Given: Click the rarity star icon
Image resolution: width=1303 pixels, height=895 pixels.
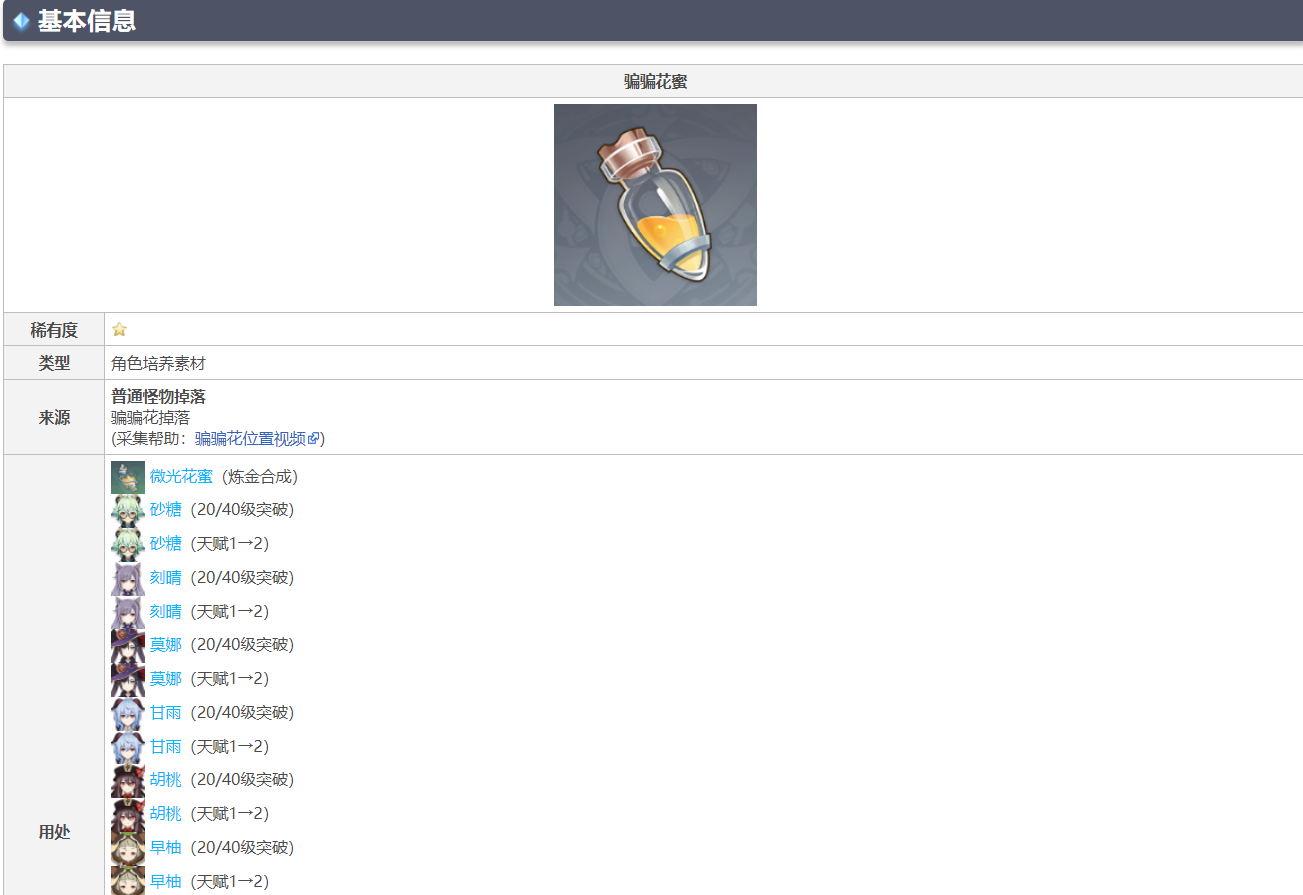Looking at the screenshot, I should click(x=119, y=329).
